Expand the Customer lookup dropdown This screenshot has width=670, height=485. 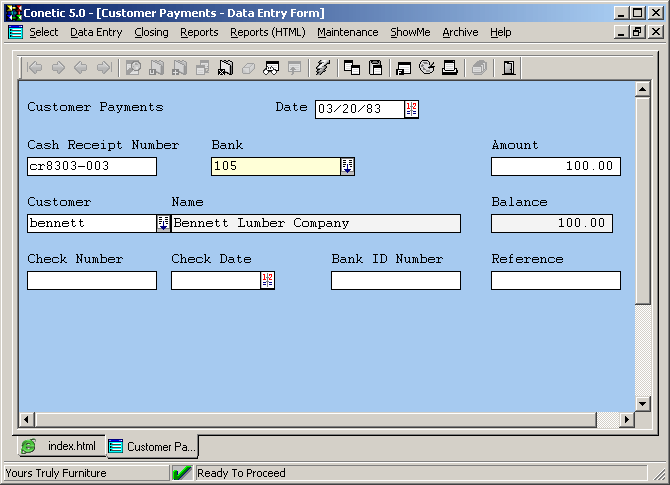(163, 223)
